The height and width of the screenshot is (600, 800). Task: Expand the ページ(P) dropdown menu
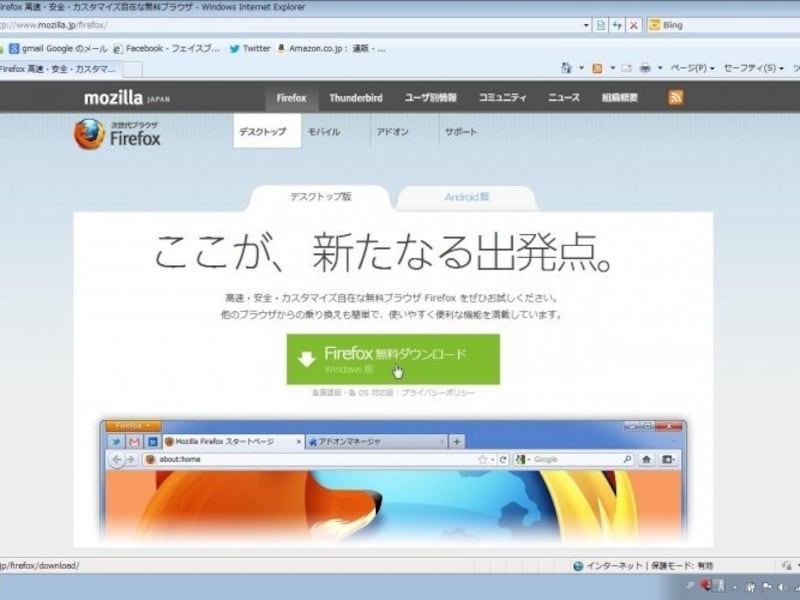click(688, 67)
